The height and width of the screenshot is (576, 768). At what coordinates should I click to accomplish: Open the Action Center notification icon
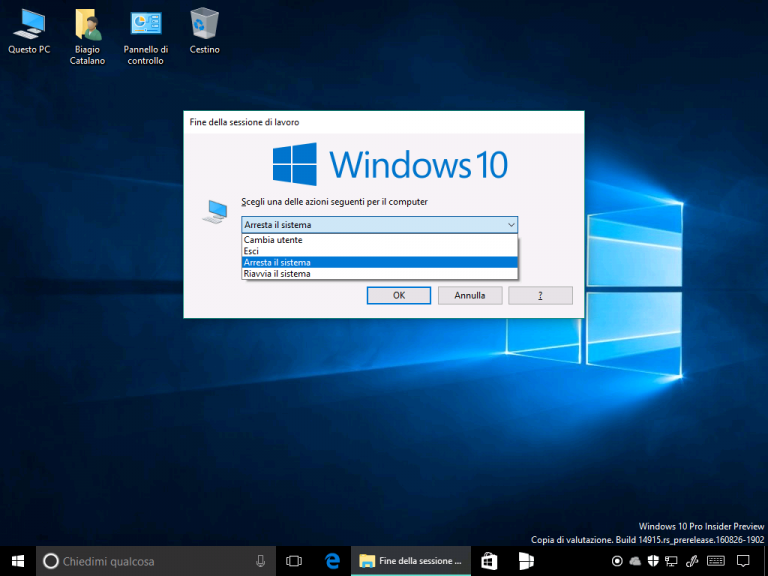click(x=743, y=561)
